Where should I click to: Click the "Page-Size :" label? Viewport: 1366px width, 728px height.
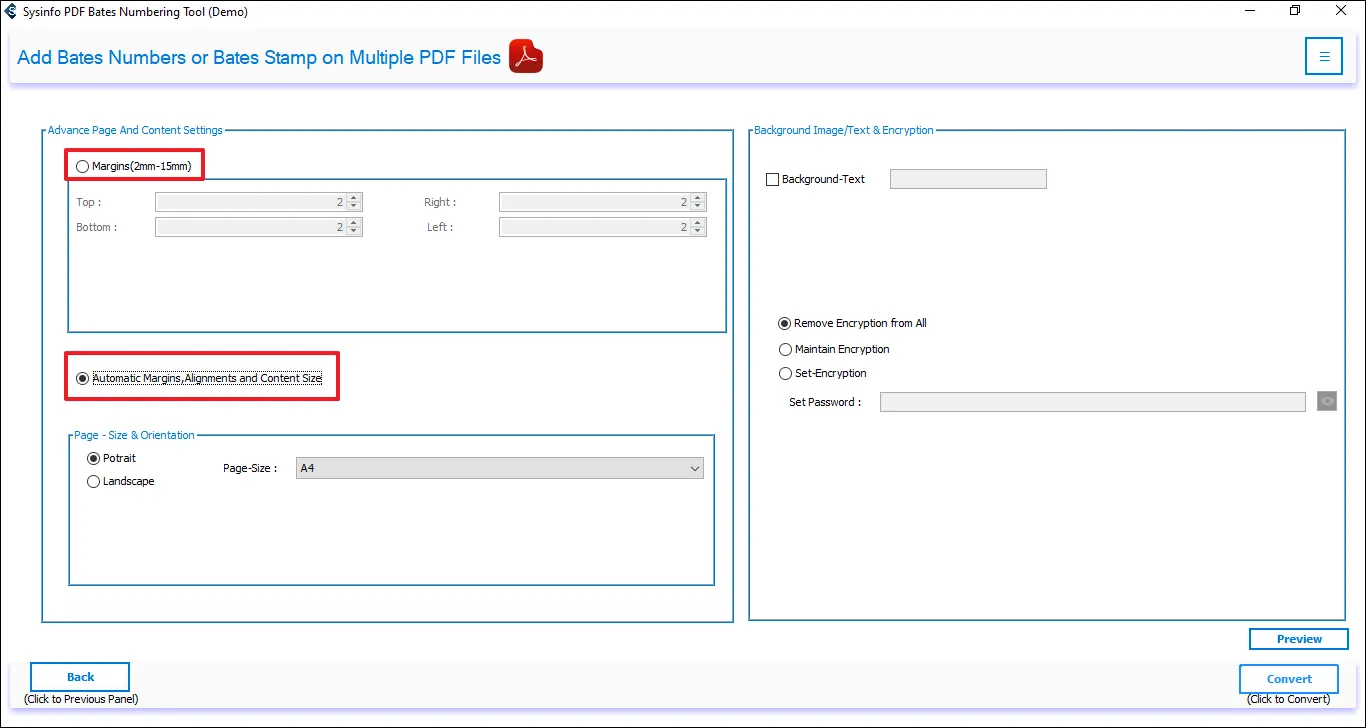pos(250,468)
